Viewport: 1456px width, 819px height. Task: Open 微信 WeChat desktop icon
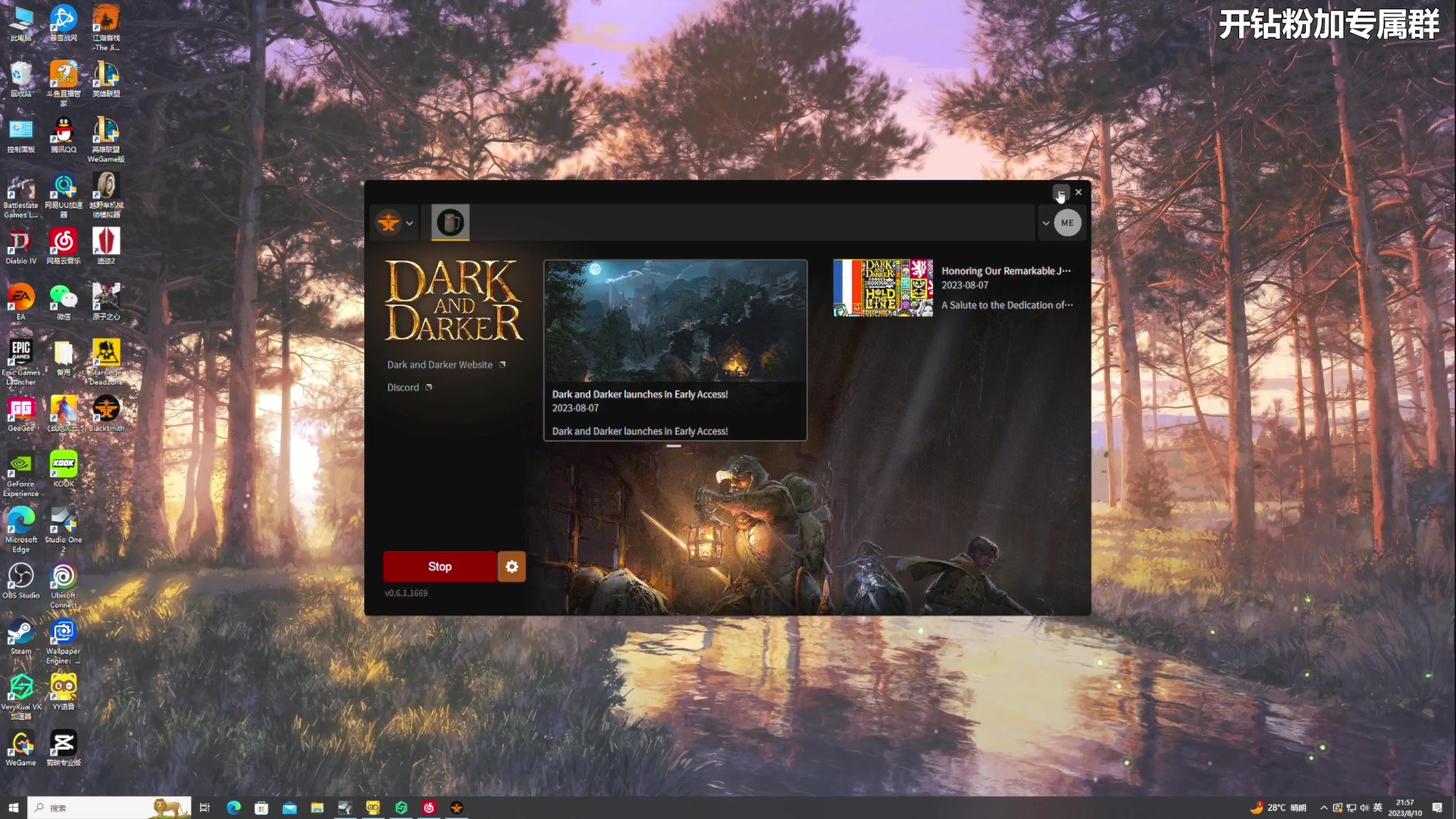pos(64,302)
